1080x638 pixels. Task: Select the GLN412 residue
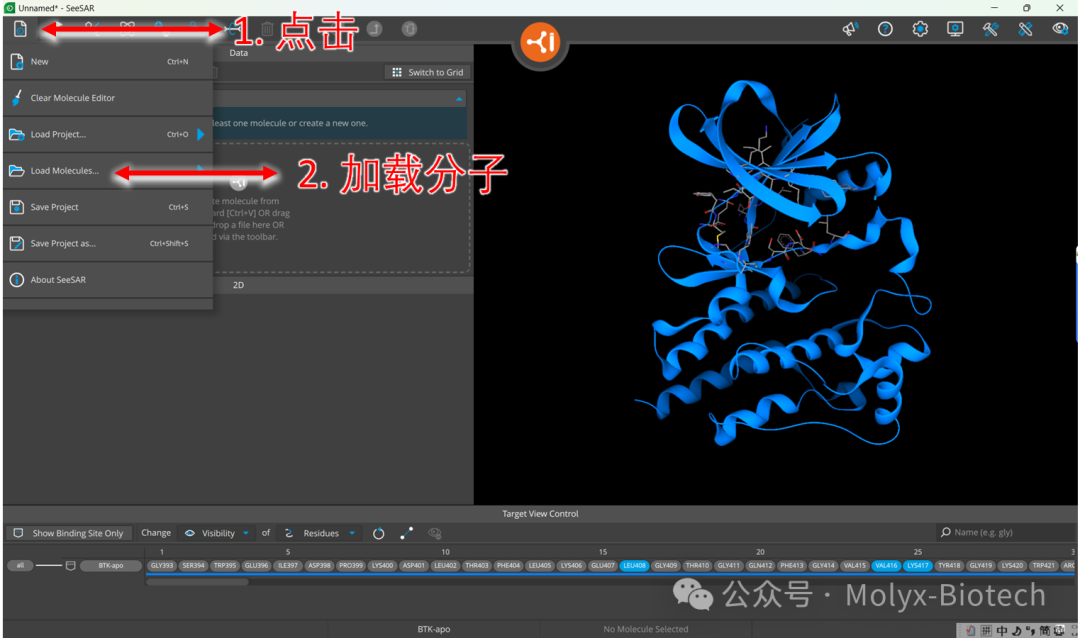click(x=760, y=566)
